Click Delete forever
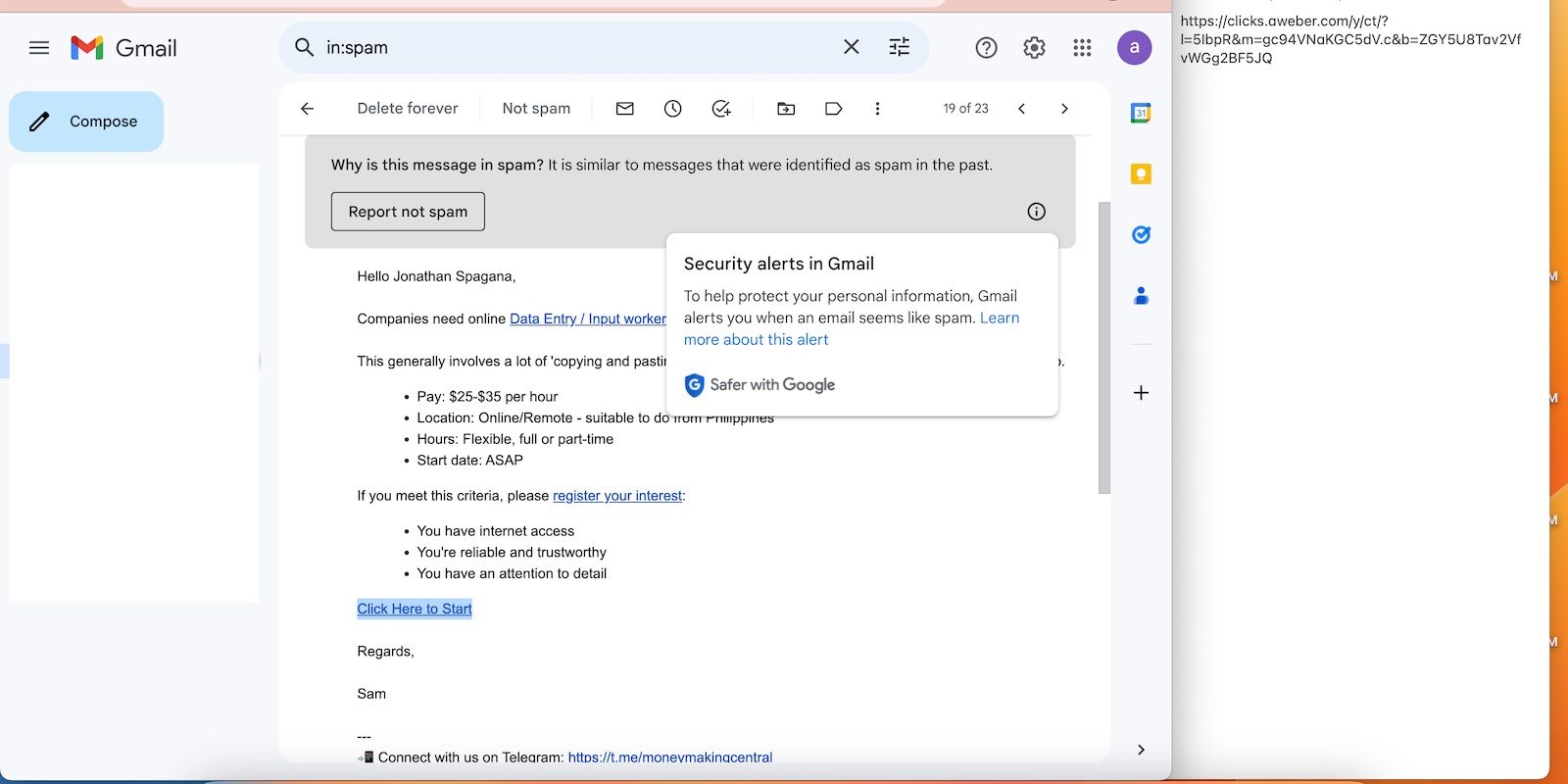This screenshot has width=1568, height=784. [407, 109]
